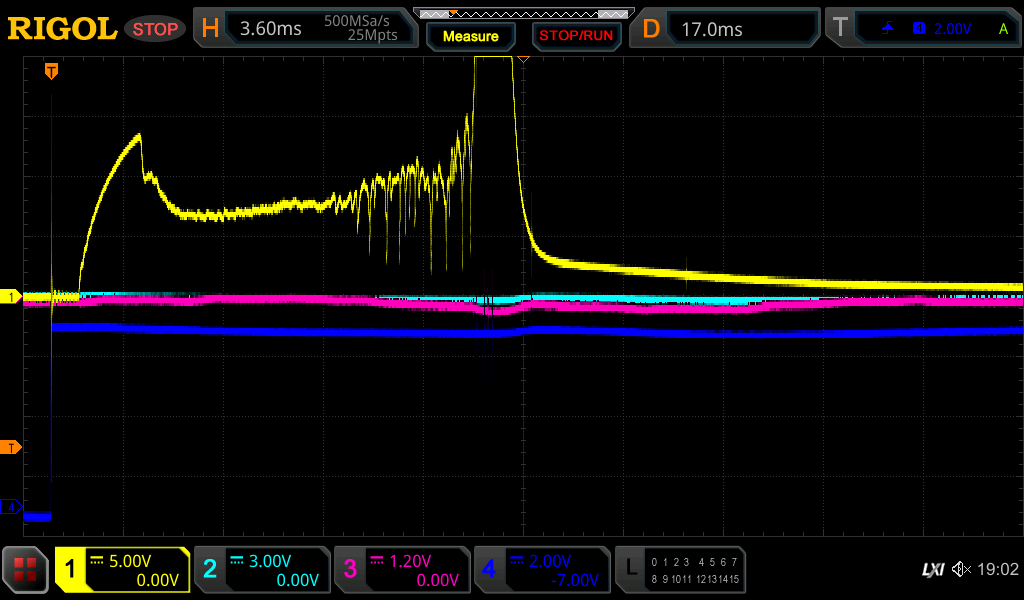The image size is (1024, 600).
Task: Open the trigger settings showing 2.00V
Action: [922, 29]
